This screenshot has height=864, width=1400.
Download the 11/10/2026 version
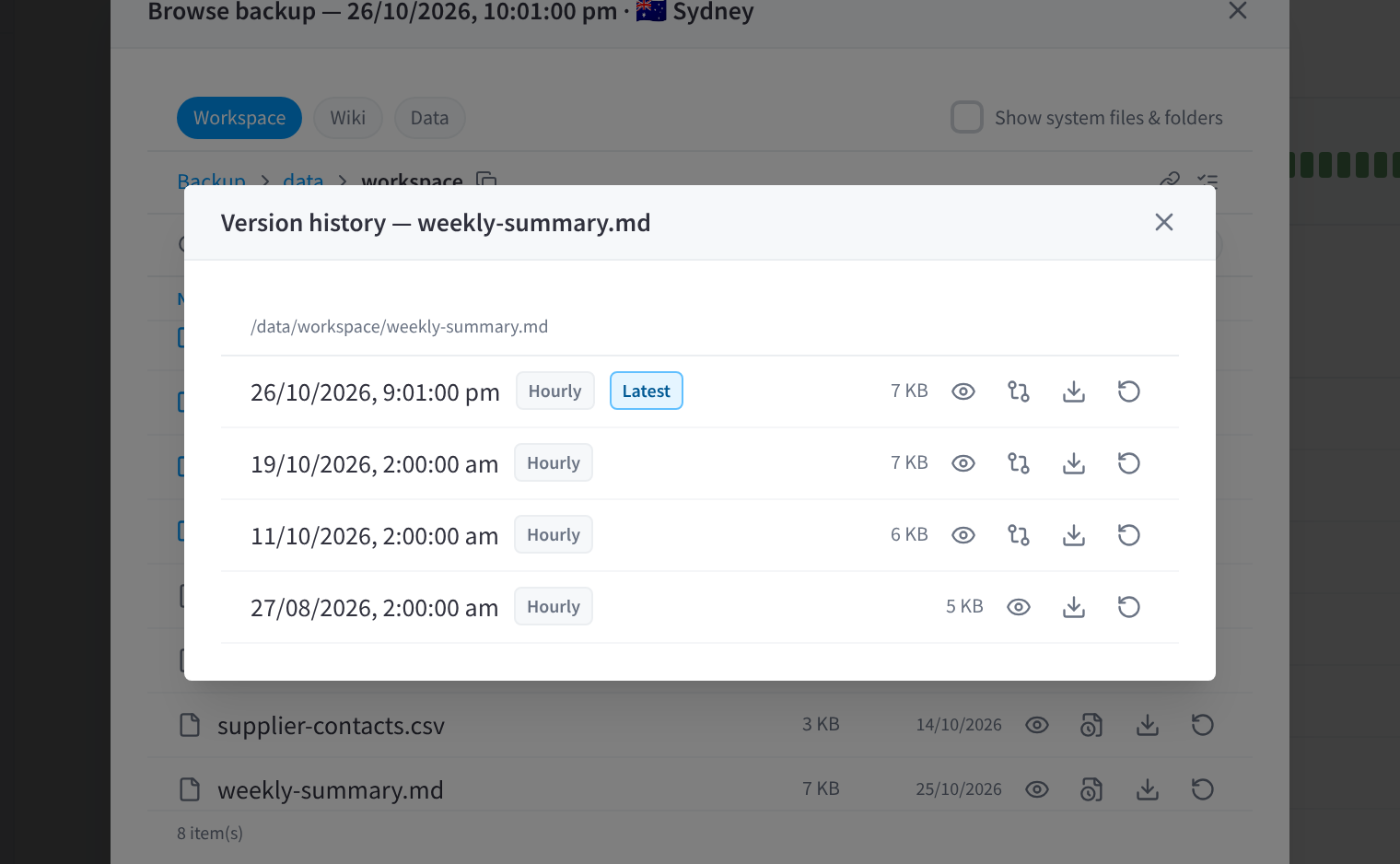[1074, 535]
